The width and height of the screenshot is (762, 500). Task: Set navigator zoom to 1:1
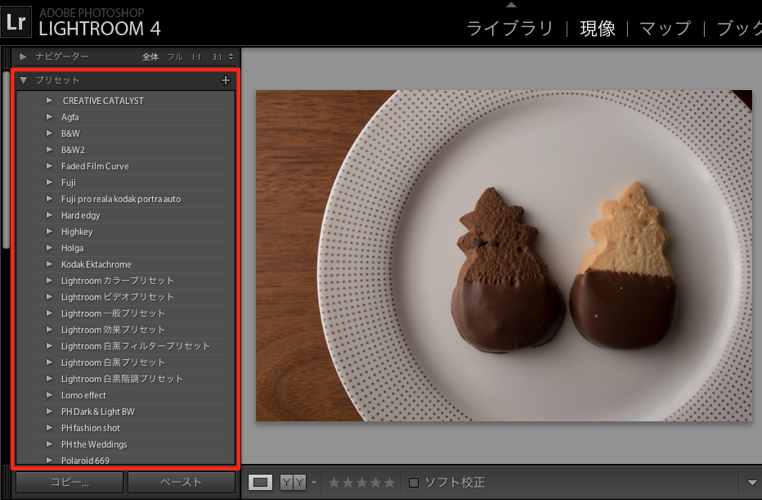[196, 57]
